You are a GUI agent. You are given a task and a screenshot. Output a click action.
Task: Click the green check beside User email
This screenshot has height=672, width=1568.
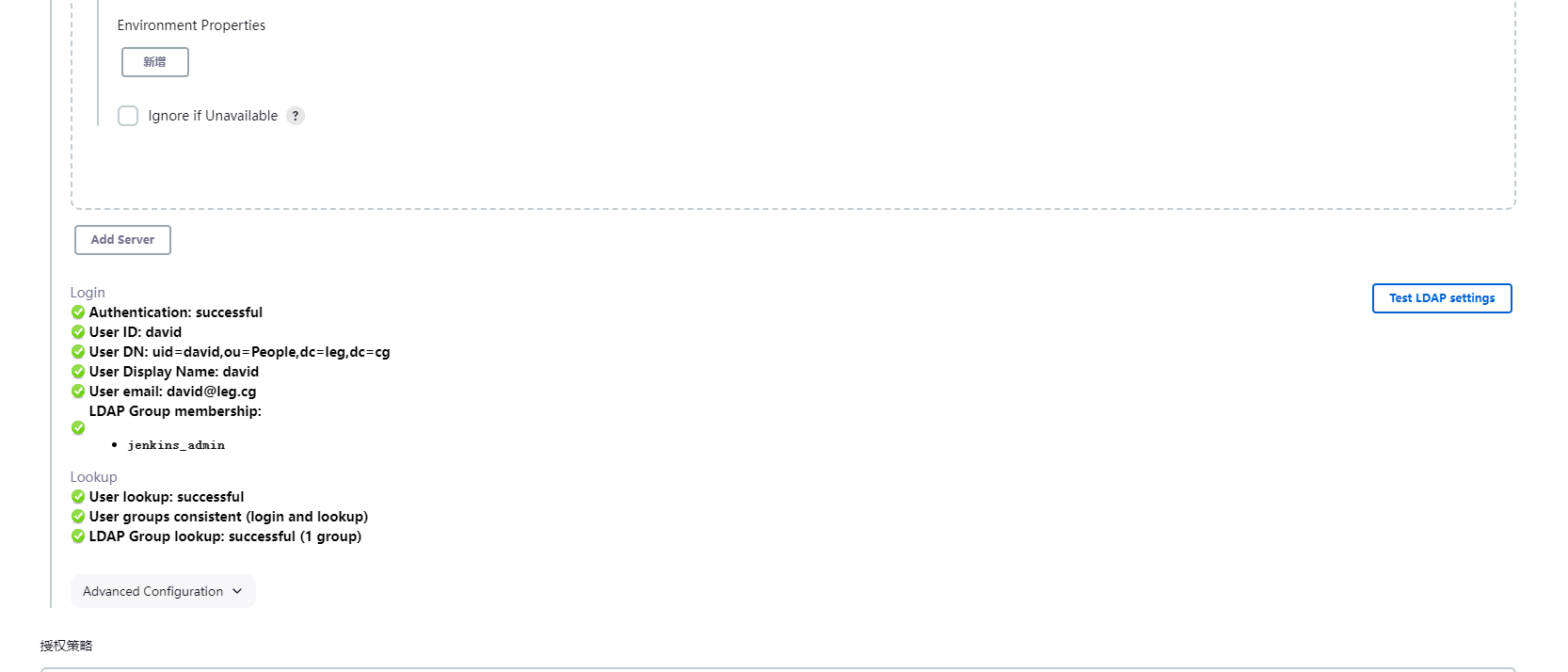78,392
